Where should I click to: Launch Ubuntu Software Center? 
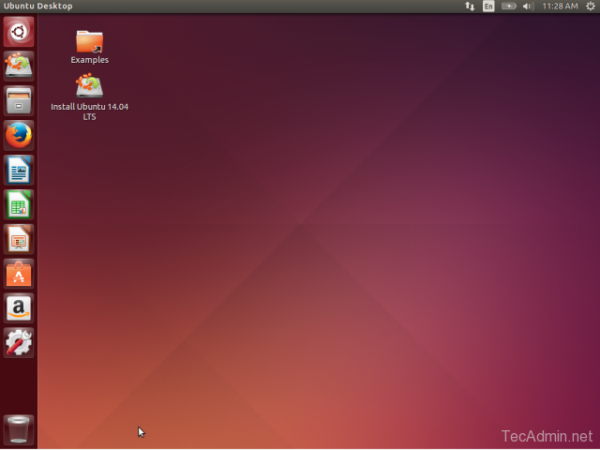click(19, 273)
